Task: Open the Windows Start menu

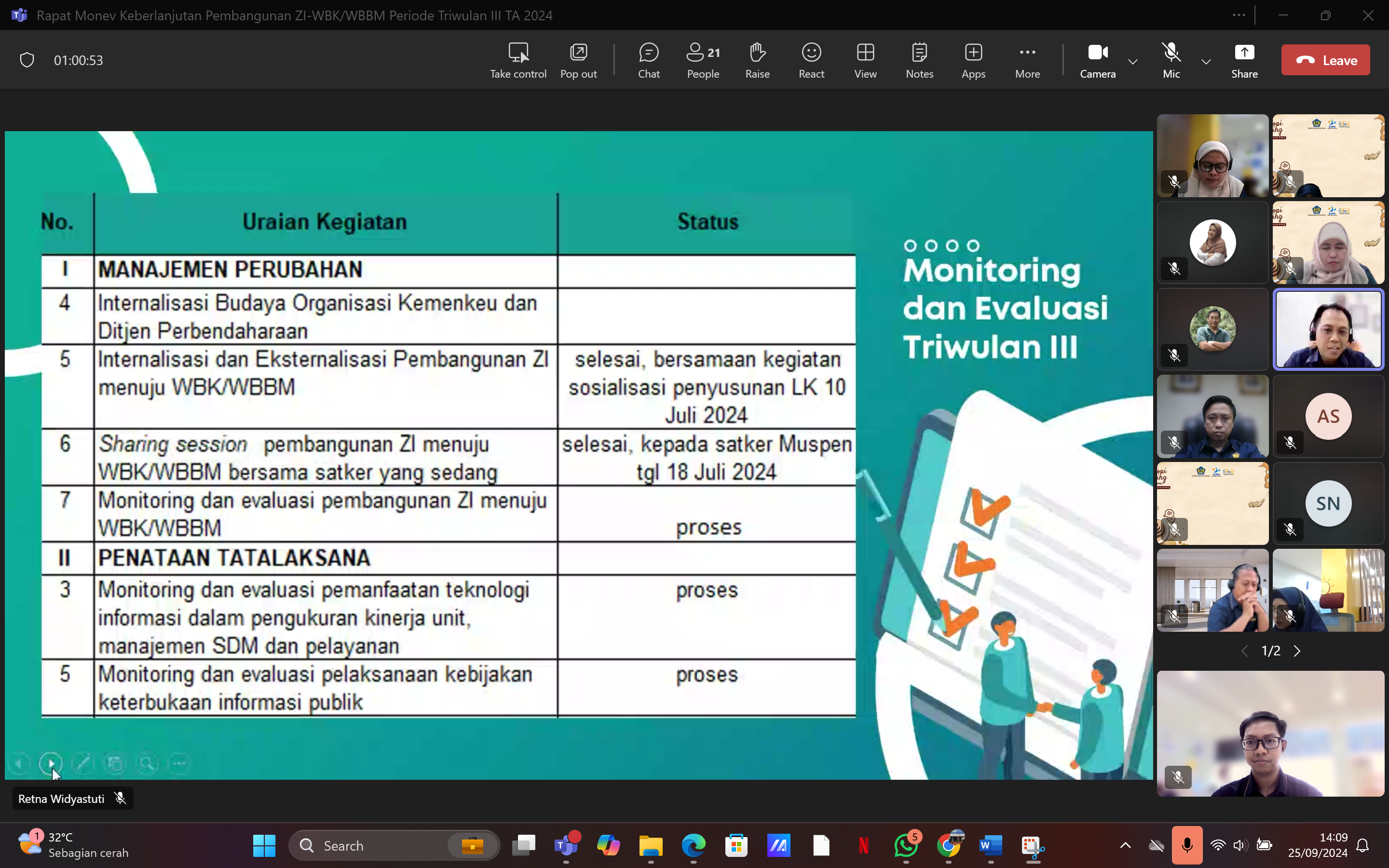Action: pyautogui.click(x=264, y=846)
